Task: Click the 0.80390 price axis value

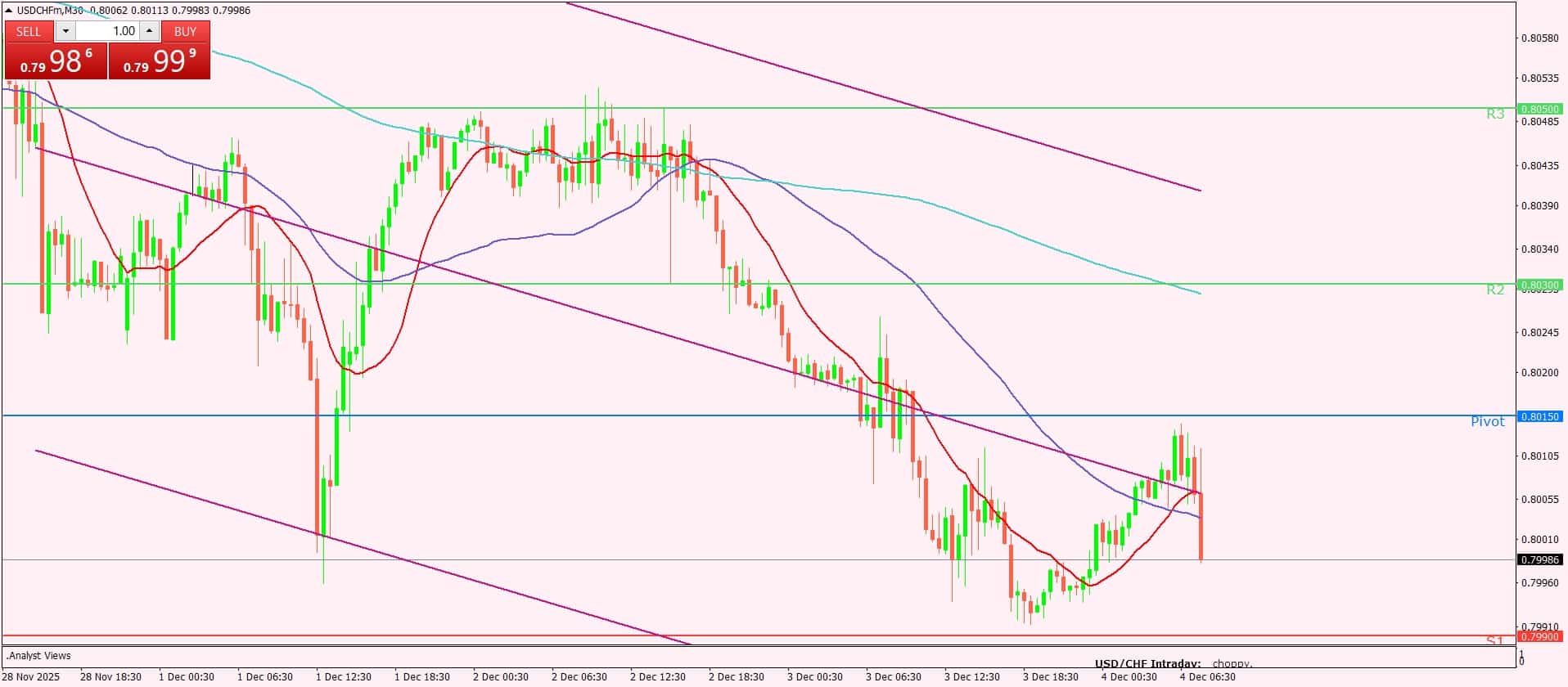Action: point(1539,206)
